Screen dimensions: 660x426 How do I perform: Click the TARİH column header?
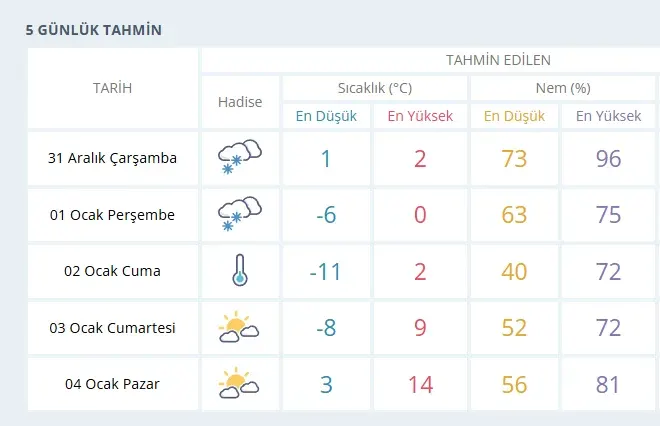(x=112, y=88)
